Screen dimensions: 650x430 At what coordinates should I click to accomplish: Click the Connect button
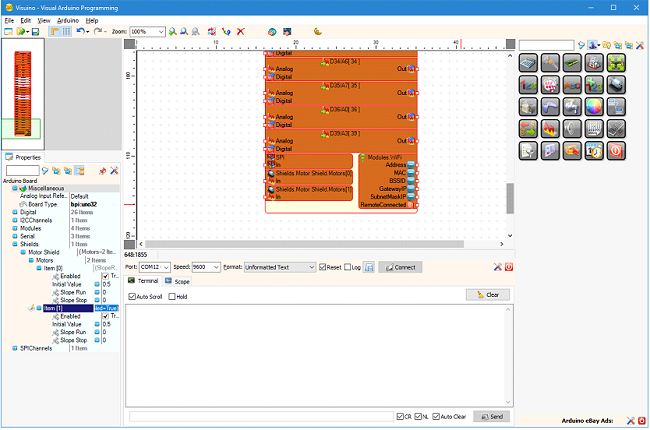(x=400, y=267)
